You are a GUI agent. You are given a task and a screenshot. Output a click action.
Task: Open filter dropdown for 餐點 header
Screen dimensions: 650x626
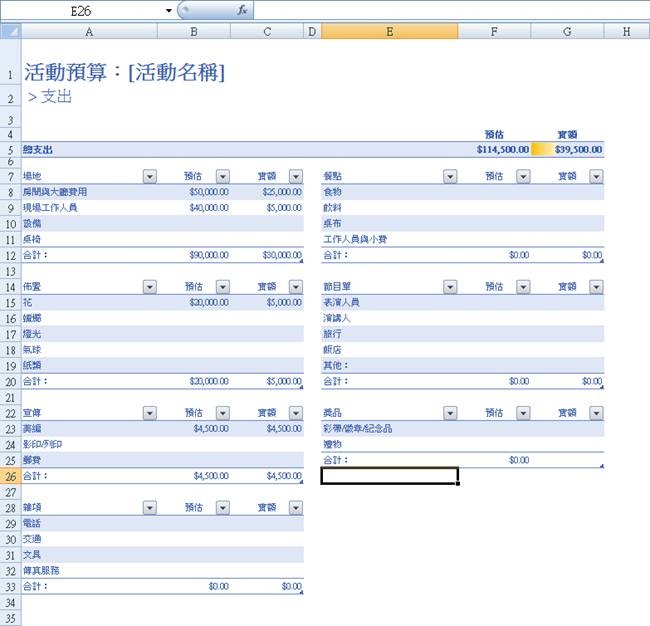tap(450, 177)
